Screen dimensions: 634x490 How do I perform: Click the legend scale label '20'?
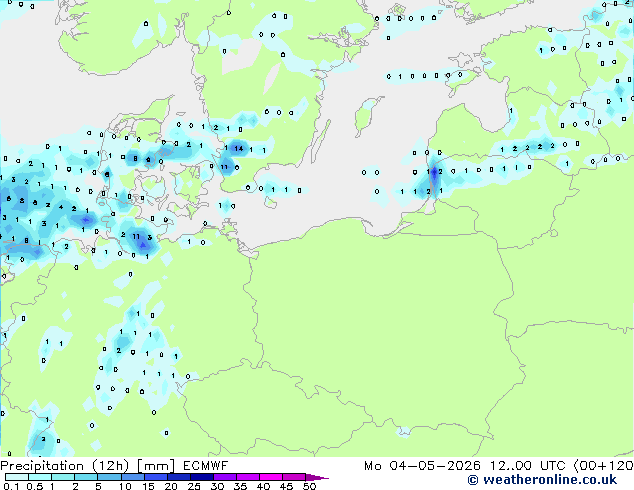coord(171,486)
